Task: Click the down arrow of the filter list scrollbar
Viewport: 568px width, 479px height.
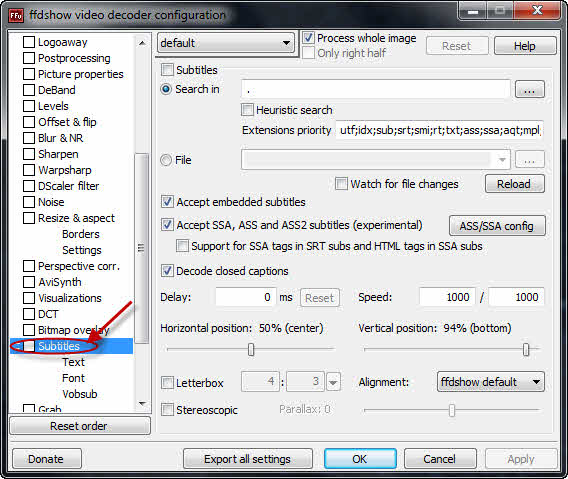Action: (x=142, y=403)
